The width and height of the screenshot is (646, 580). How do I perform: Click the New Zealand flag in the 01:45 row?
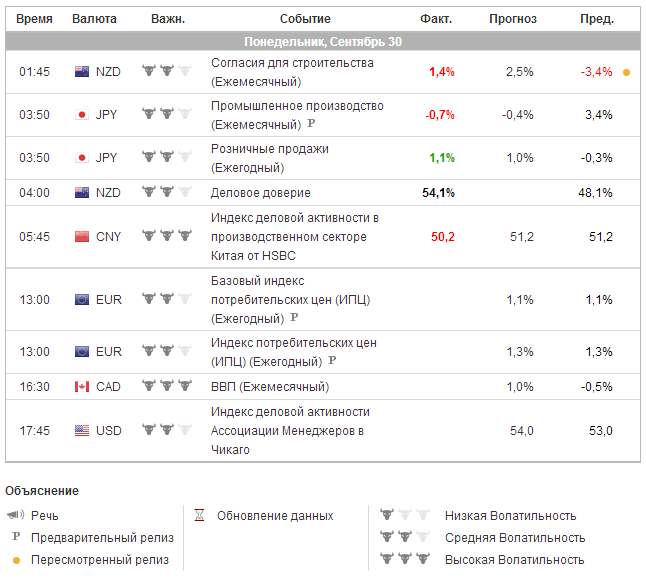82,72
